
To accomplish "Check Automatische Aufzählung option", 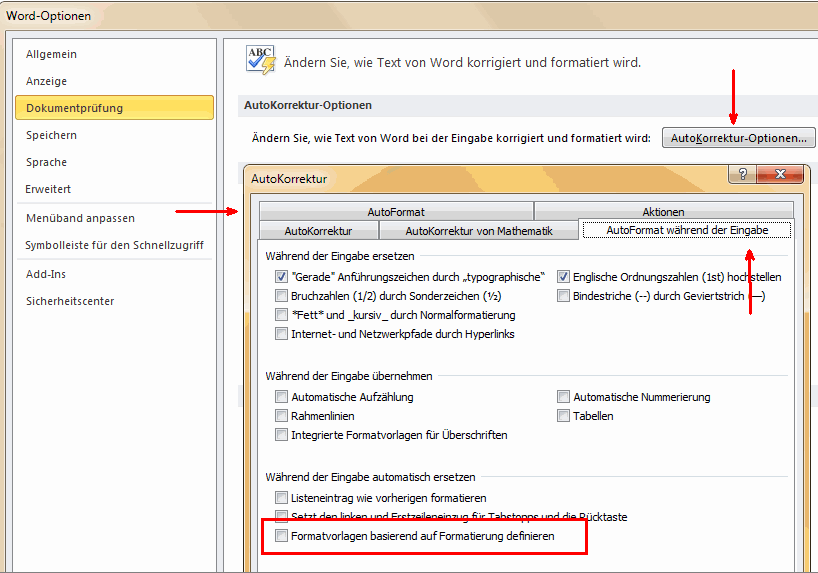I will [281, 397].
